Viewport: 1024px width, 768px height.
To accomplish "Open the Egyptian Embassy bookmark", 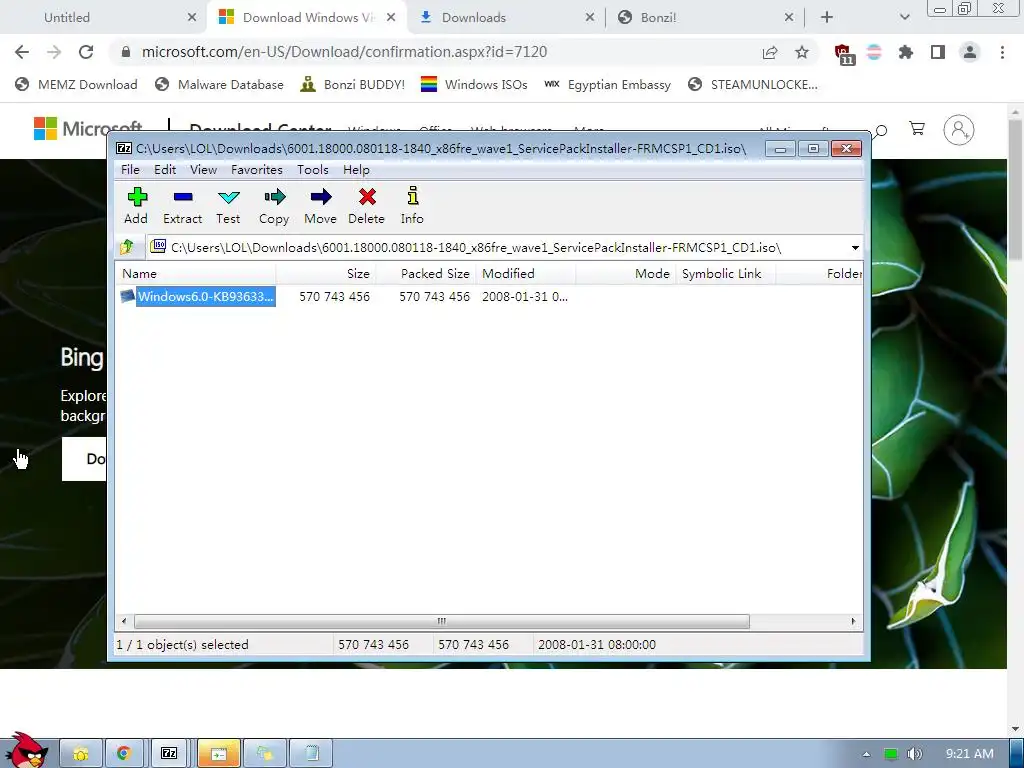I will (607, 85).
